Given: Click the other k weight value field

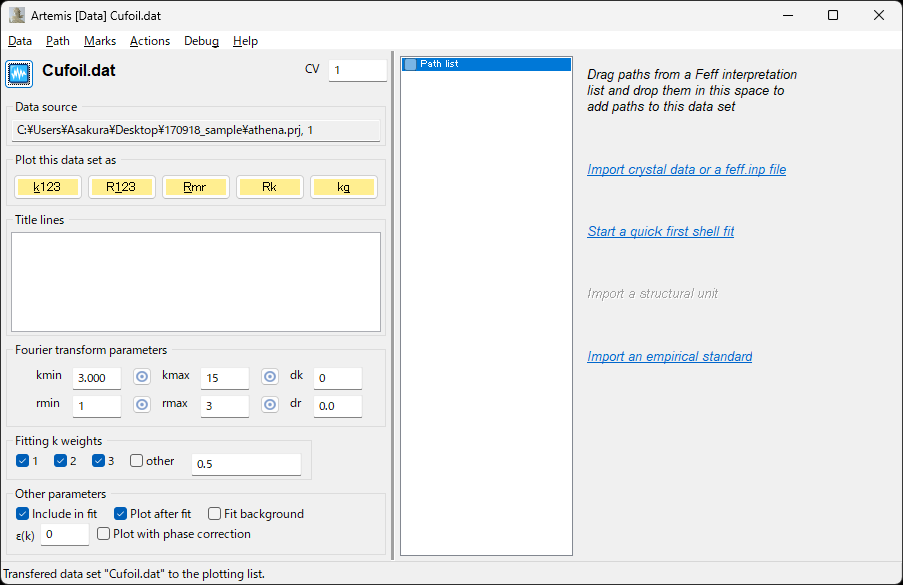Looking at the screenshot, I should coord(246,464).
